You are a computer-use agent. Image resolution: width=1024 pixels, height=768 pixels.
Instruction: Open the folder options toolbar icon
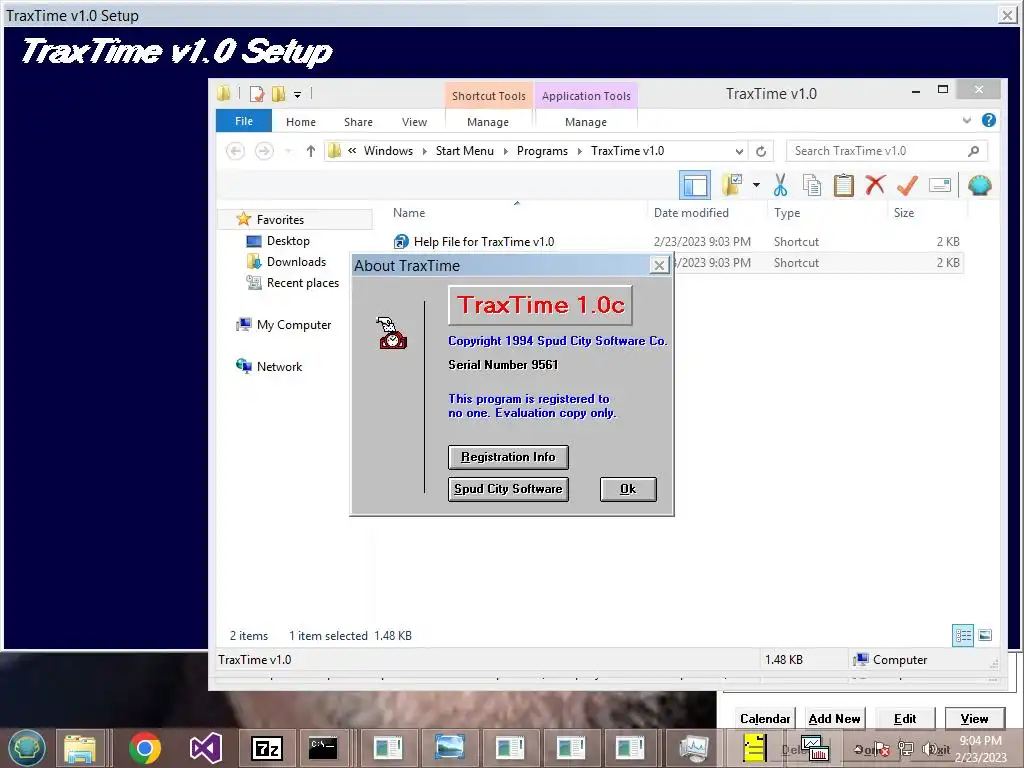click(733, 185)
